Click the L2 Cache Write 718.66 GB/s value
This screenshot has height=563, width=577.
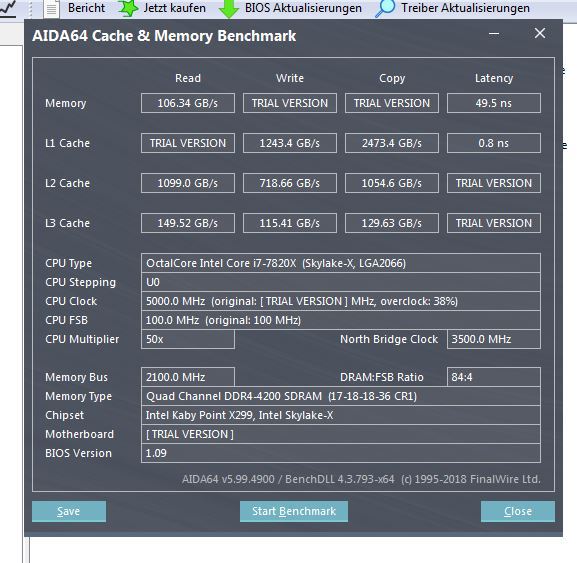(290, 183)
